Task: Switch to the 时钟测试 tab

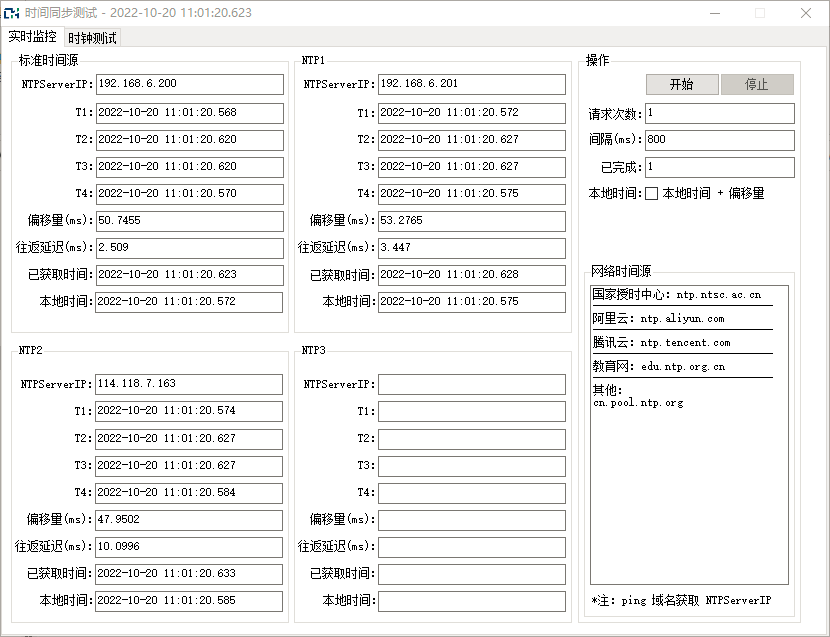Action: coord(91,36)
